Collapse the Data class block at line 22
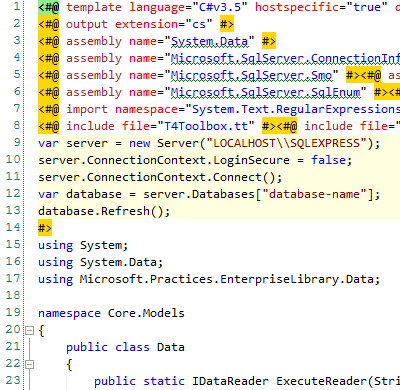 click(30, 364)
